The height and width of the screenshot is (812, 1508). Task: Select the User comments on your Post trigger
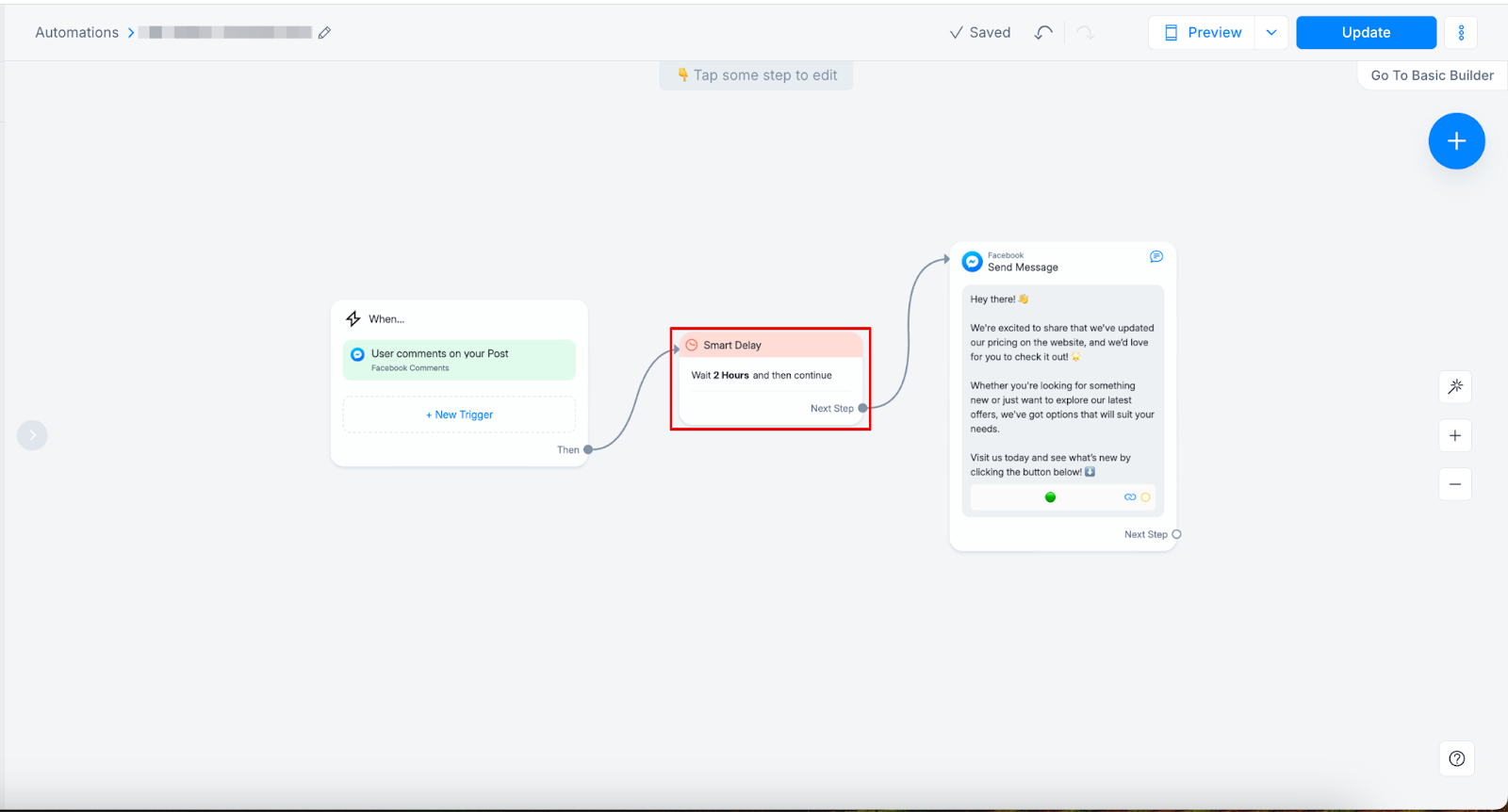[x=459, y=360]
